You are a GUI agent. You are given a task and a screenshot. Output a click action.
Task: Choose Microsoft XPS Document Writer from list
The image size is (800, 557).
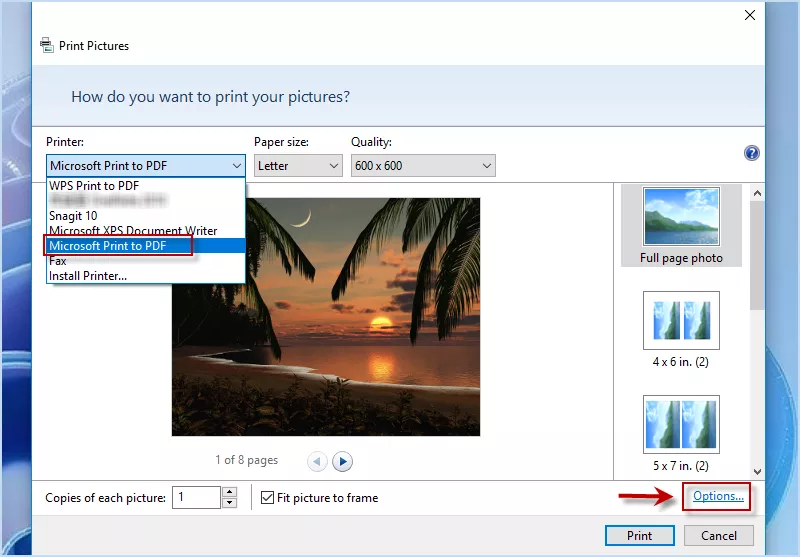click(x=133, y=231)
